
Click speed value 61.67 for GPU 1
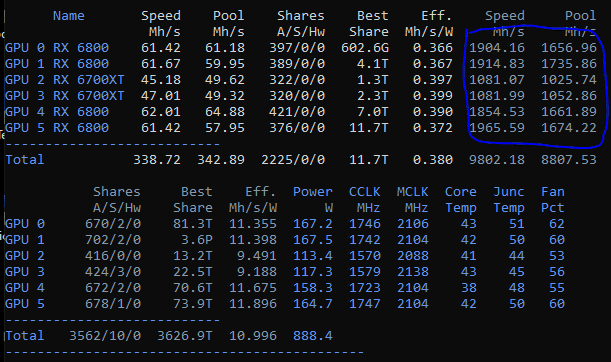coord(161,64)
